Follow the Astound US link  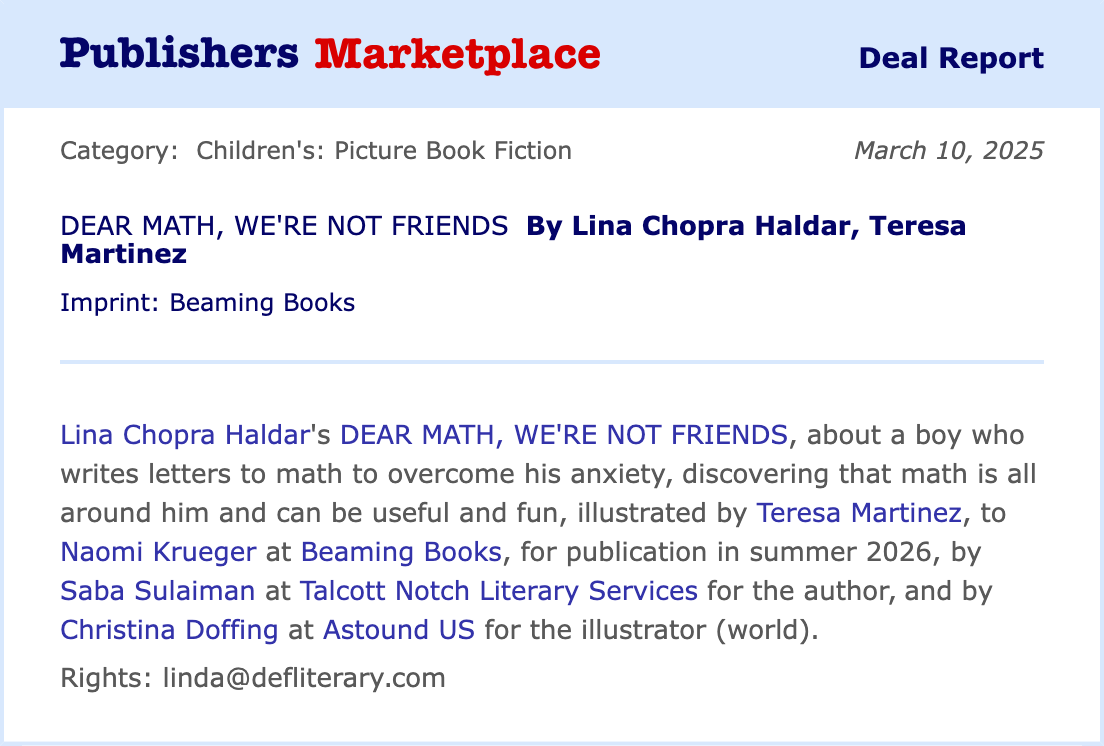click(399, 630)
